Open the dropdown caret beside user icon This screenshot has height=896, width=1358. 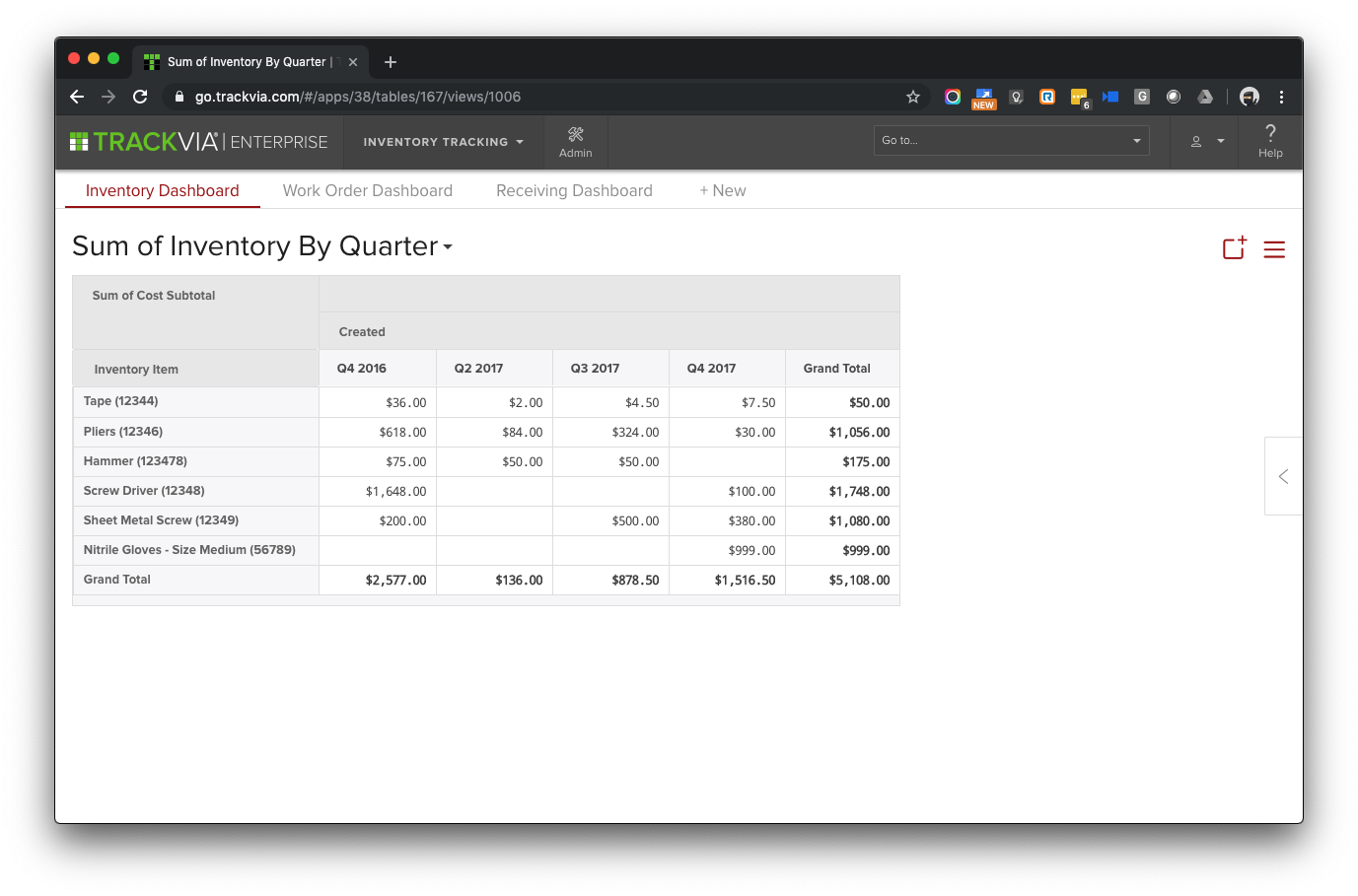pyautogui.click(x=1221, y=142)
